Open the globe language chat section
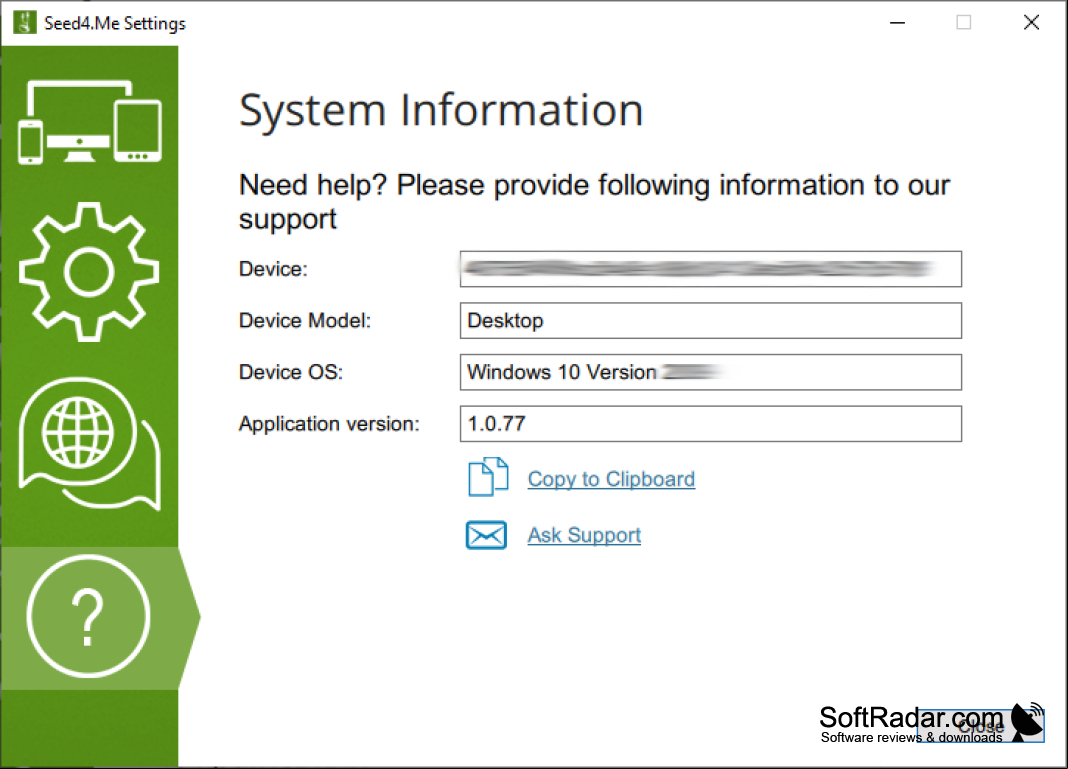This screenshot has height=769, width=1068. click(89, 443)
